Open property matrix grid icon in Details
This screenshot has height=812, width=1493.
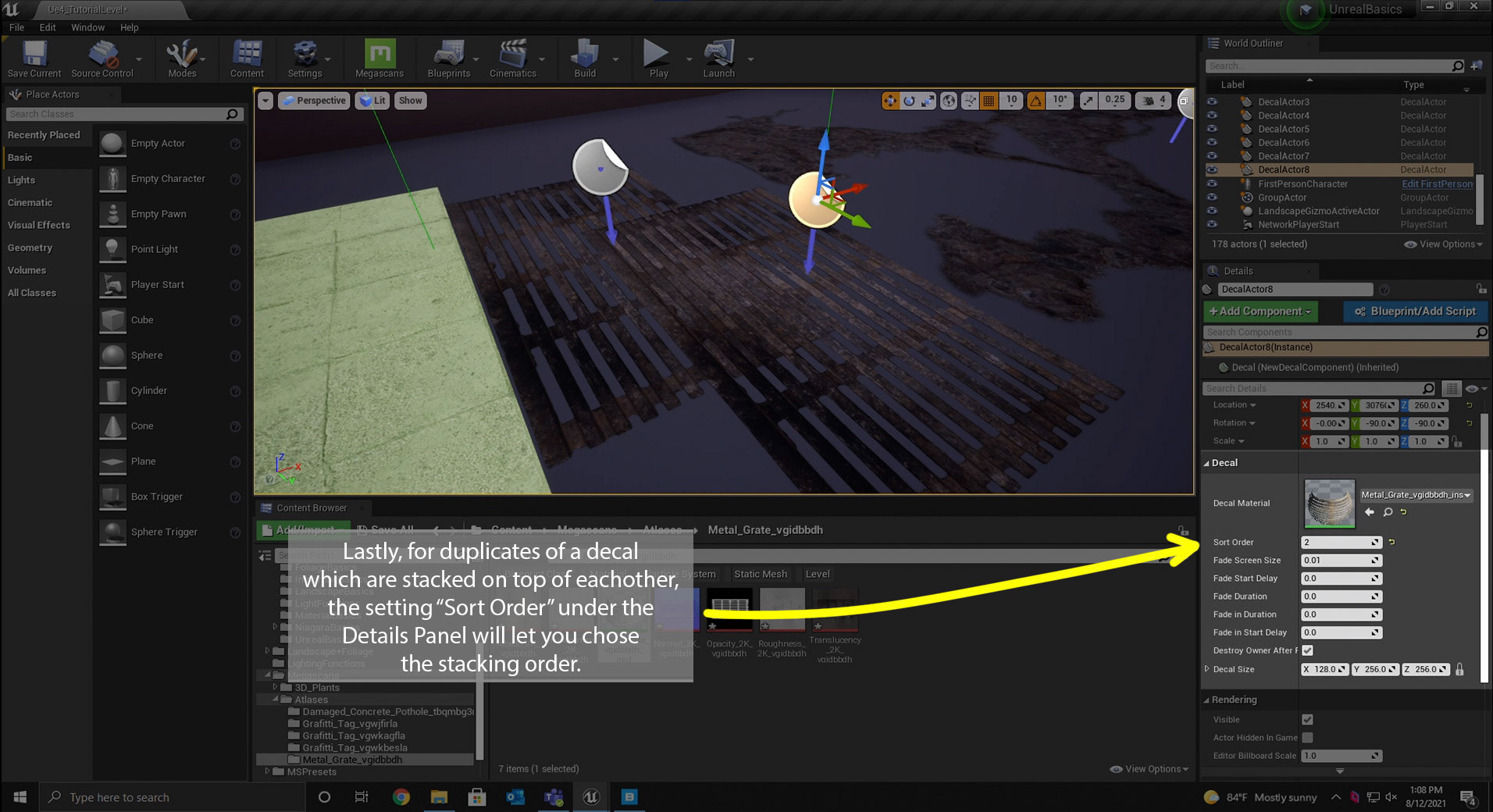[1452, 388]
